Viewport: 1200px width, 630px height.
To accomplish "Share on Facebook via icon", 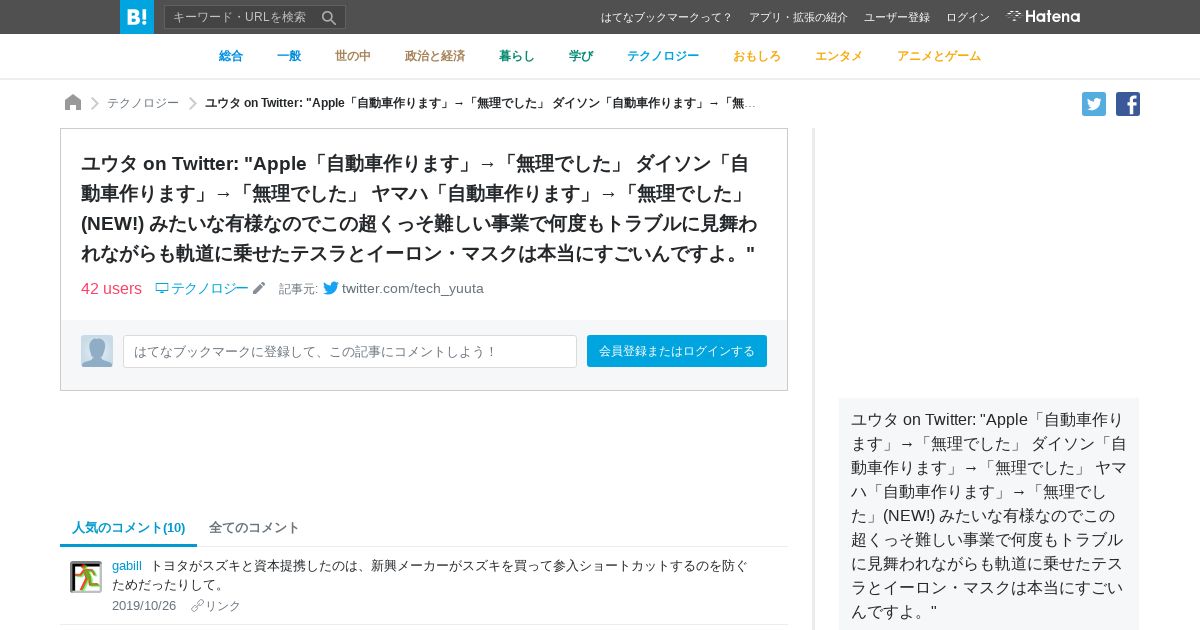I will point(1128,104).
